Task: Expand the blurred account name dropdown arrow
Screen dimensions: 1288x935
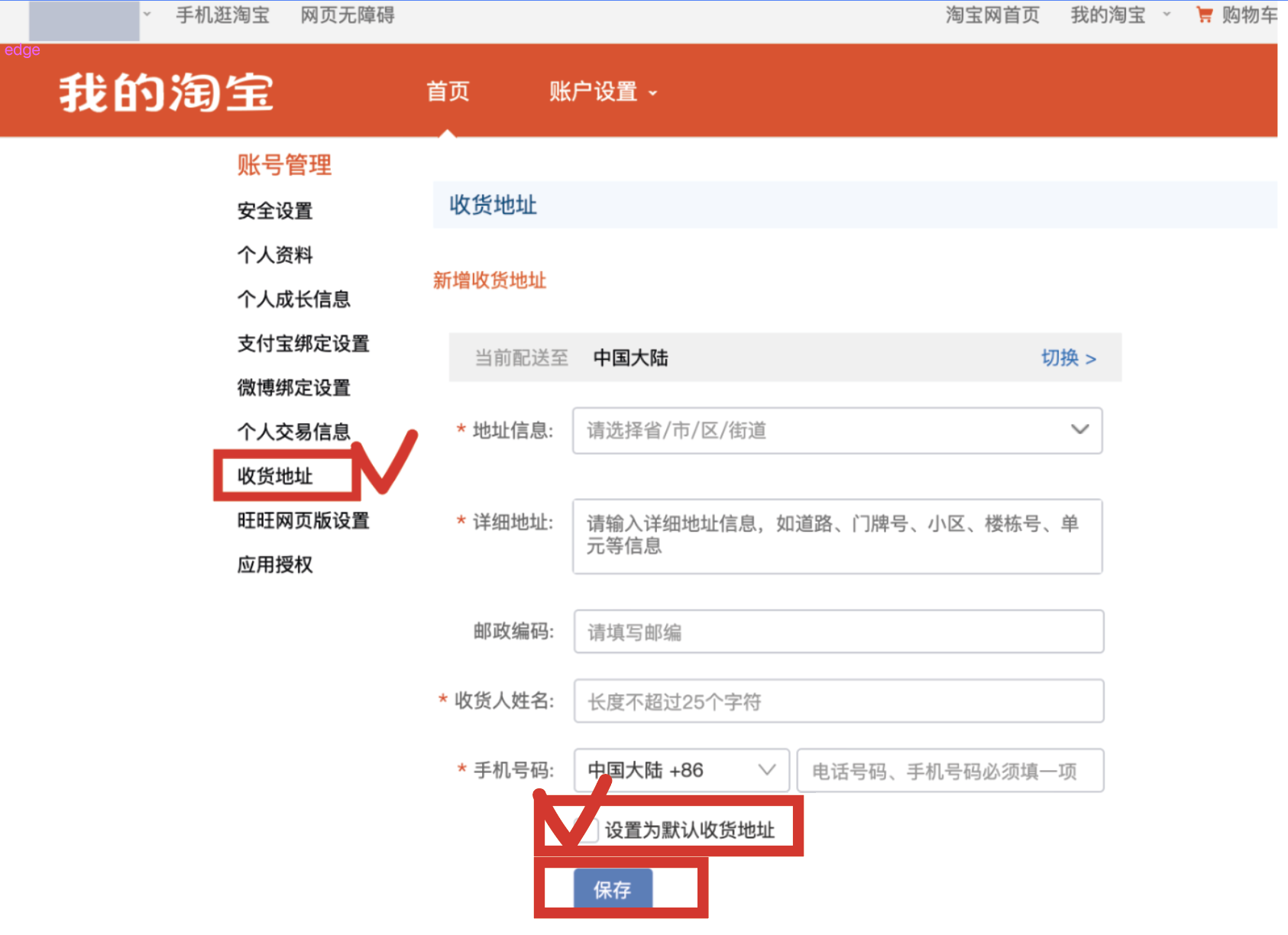Action: pyautogui.click(x=147, y=15)
